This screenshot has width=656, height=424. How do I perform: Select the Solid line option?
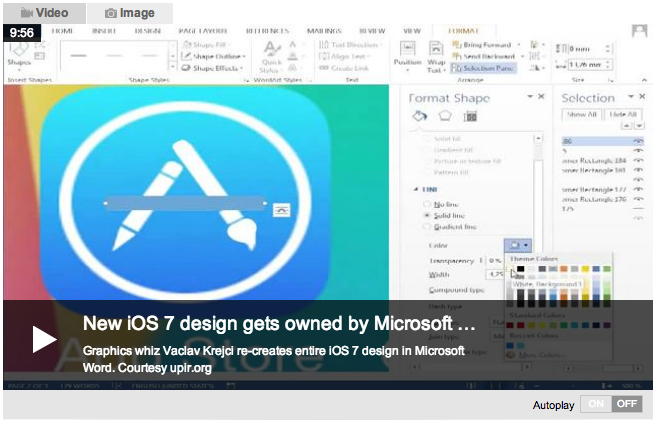pos(444,216)
